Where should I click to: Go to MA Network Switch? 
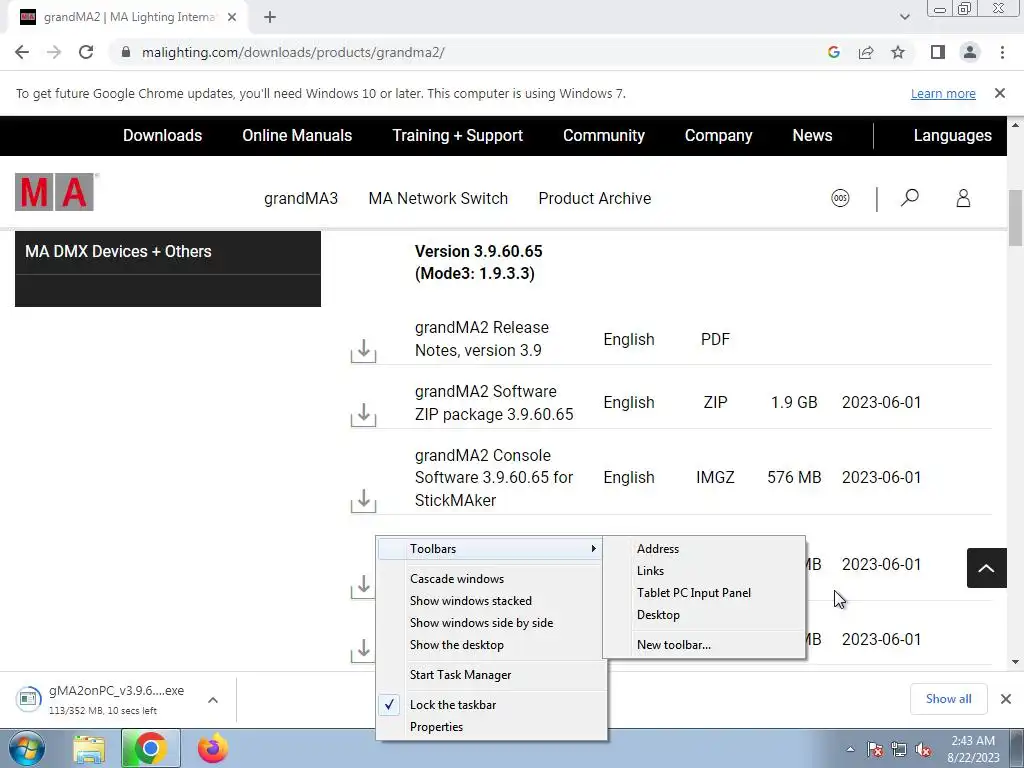438,198
